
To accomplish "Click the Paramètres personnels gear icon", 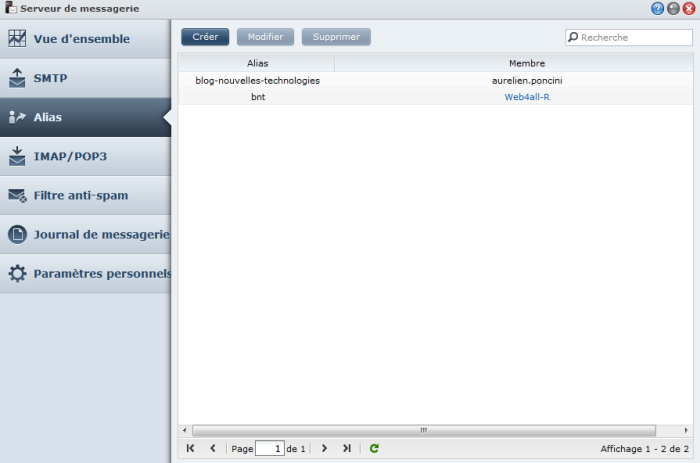I will coord(17,273).
